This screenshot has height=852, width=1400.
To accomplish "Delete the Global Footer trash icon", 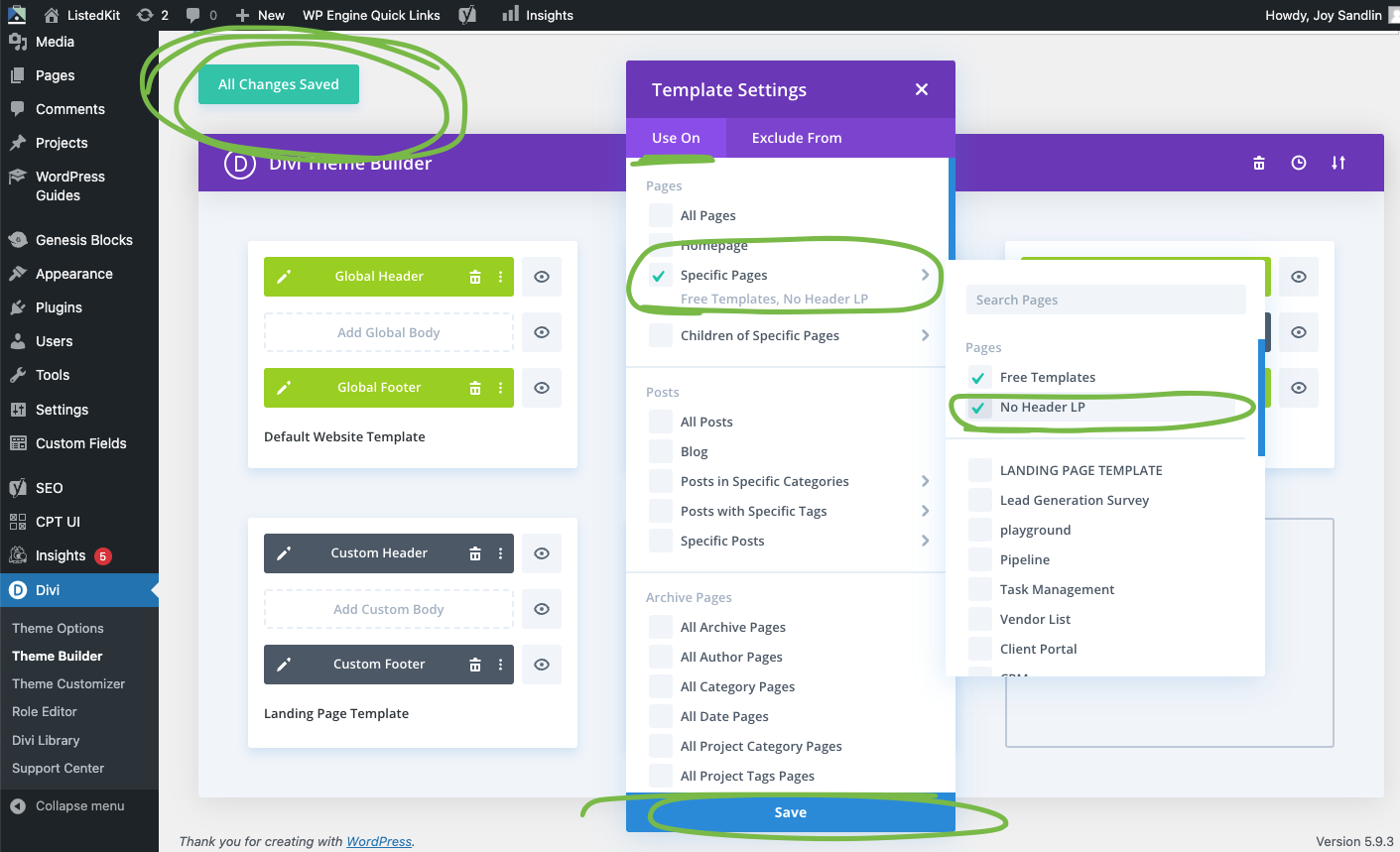I will [475, 388].
